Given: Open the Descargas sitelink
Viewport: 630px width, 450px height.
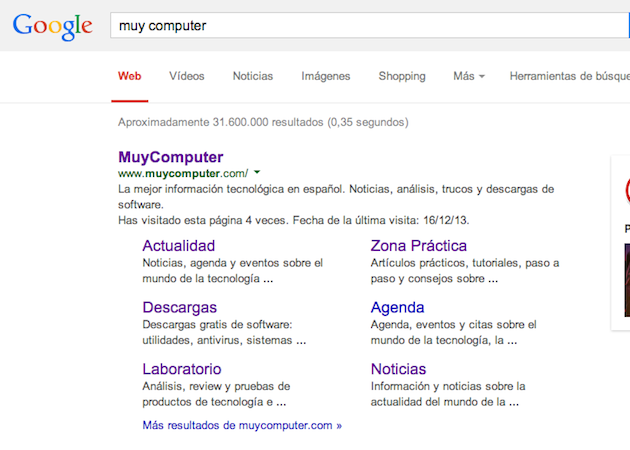Looking at the screenshot, I should click(179, 307).
